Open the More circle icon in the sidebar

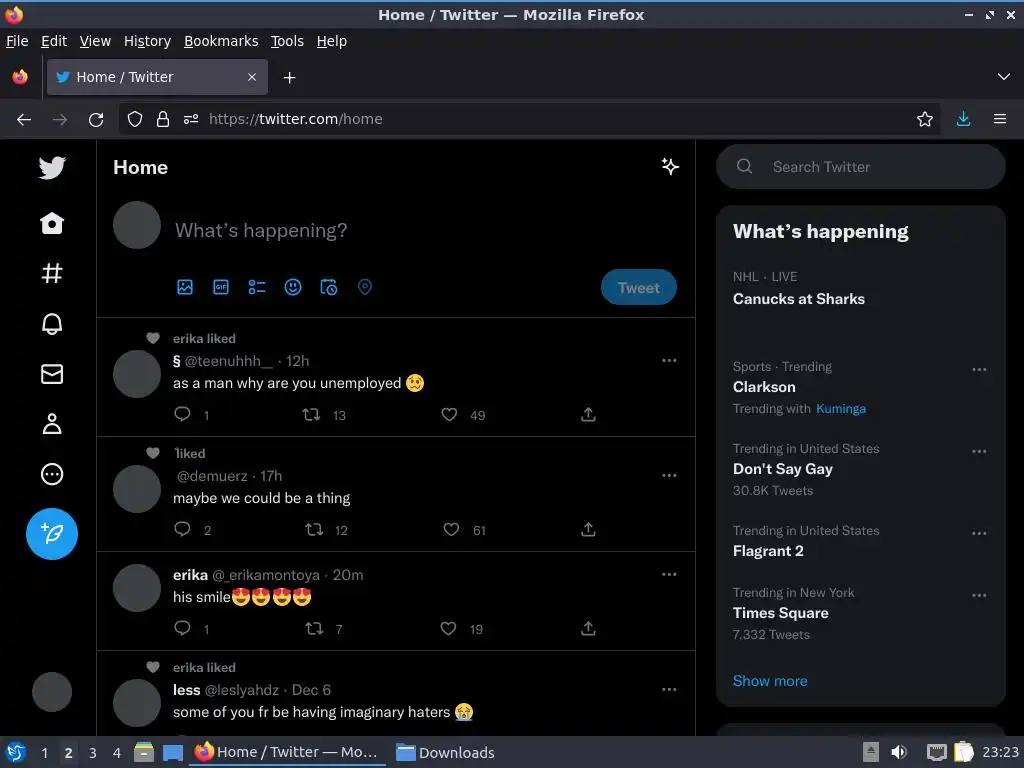(x=52, y=474)
